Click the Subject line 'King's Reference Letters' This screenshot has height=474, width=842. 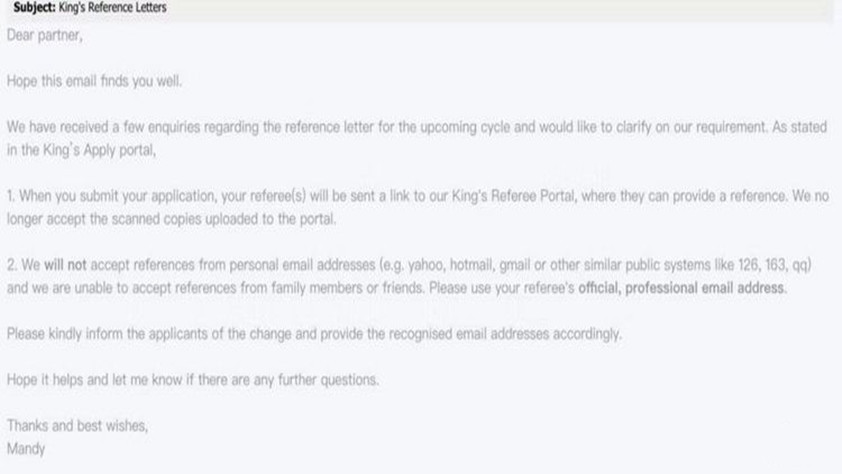[112, 8]
